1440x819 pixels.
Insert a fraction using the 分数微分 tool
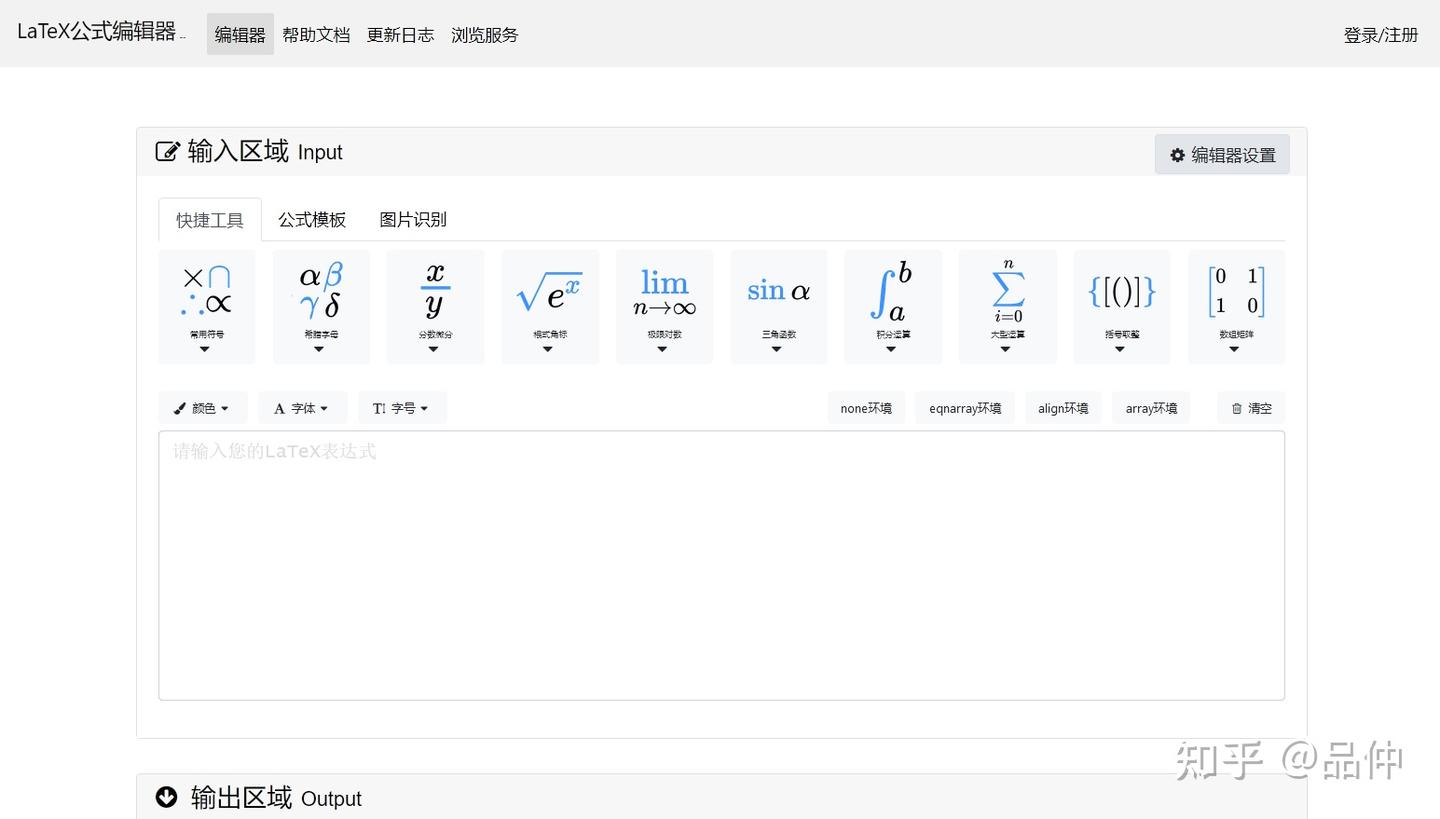[434, 295]
